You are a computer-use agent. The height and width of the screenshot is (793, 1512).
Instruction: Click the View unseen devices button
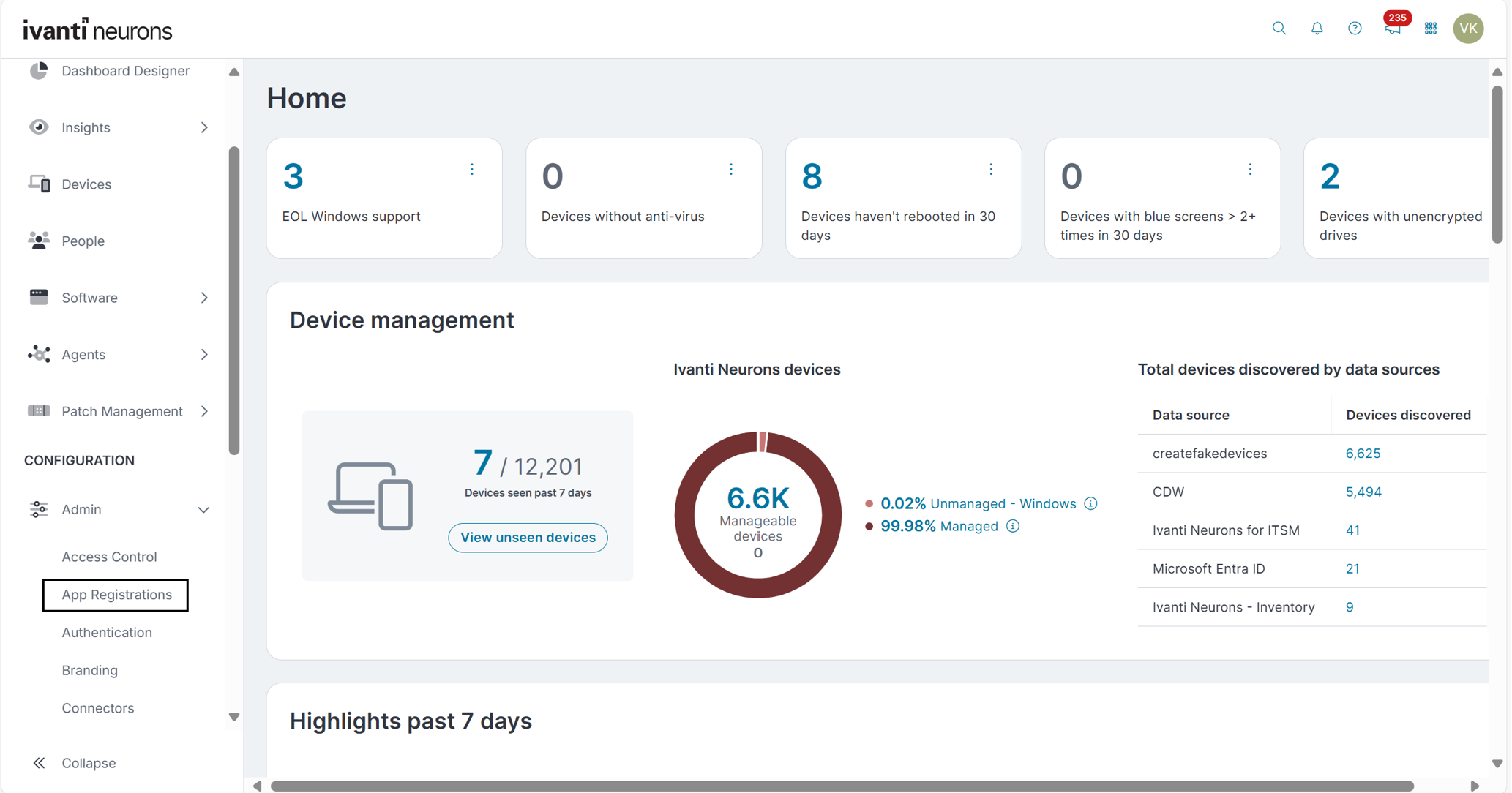pos(528,538)
